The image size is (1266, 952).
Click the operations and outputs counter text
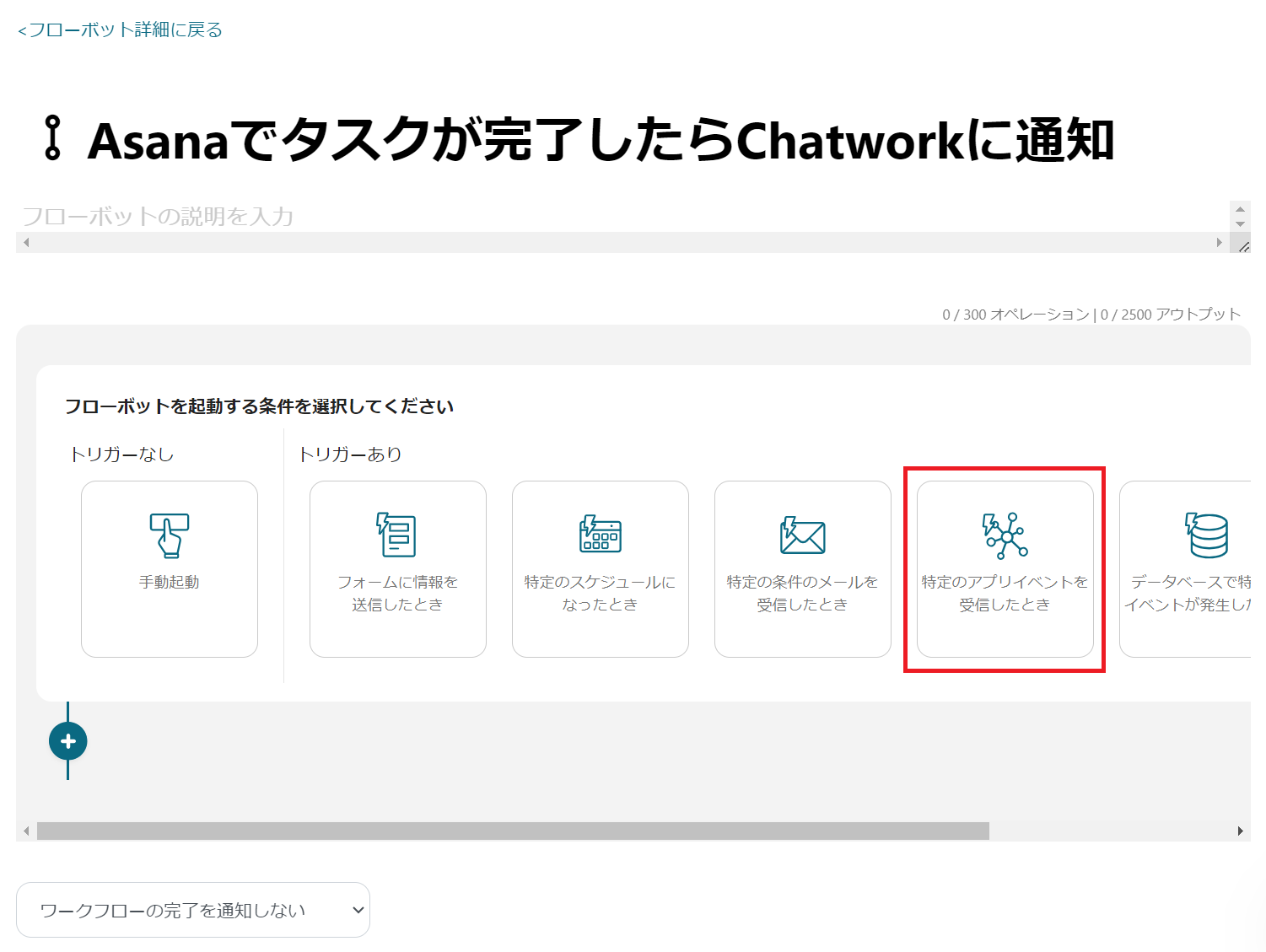(x=1091, y=315)
